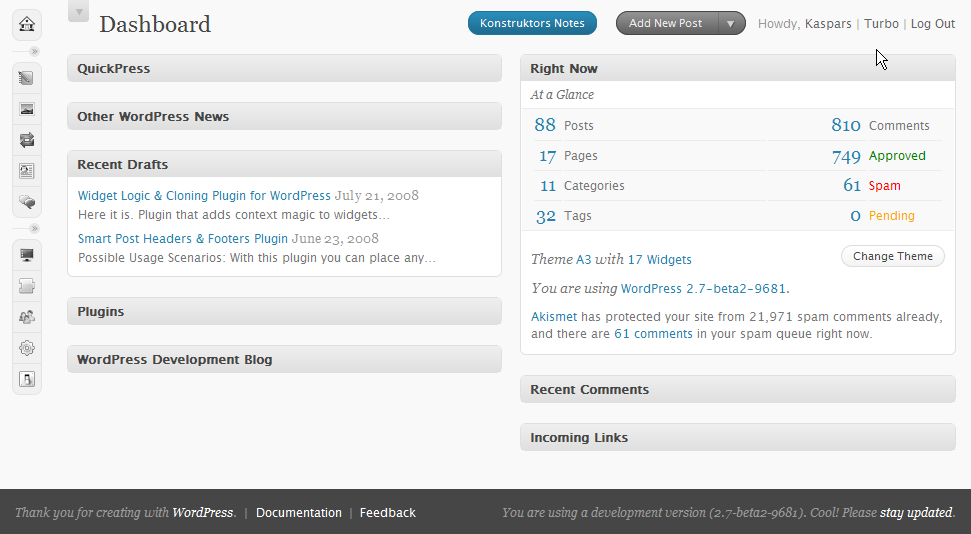Click the Dashboard home icon in sidebar

[27, 24]
